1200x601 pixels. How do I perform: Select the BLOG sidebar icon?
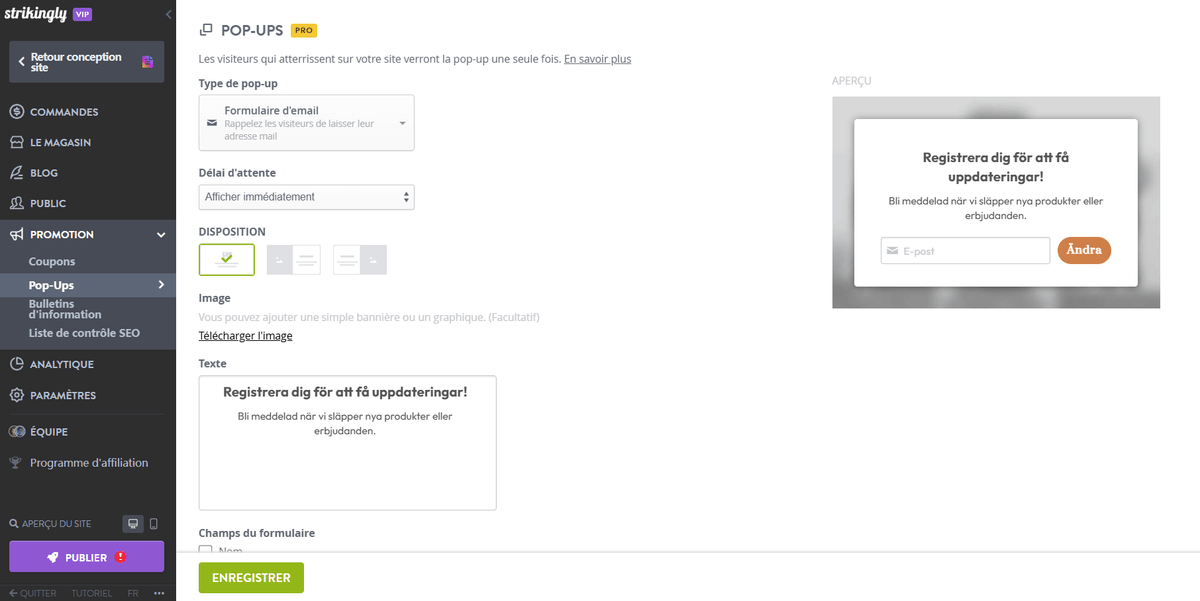coord(14,172)
